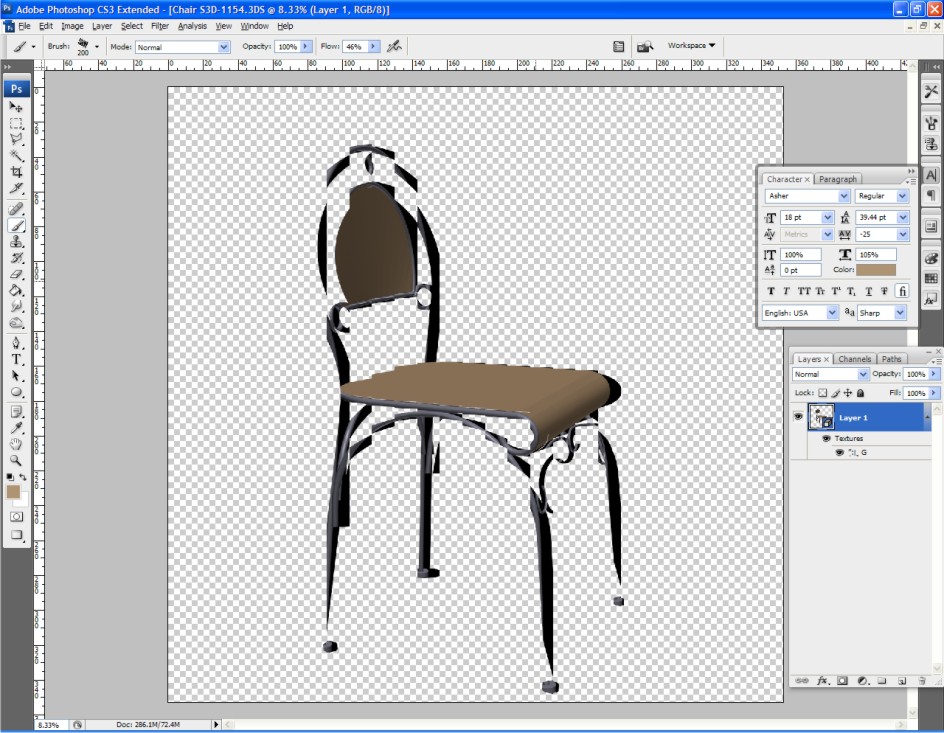Click the add layer style fx icon
This screenshot has height=733, width=944.
pos(822,681)
